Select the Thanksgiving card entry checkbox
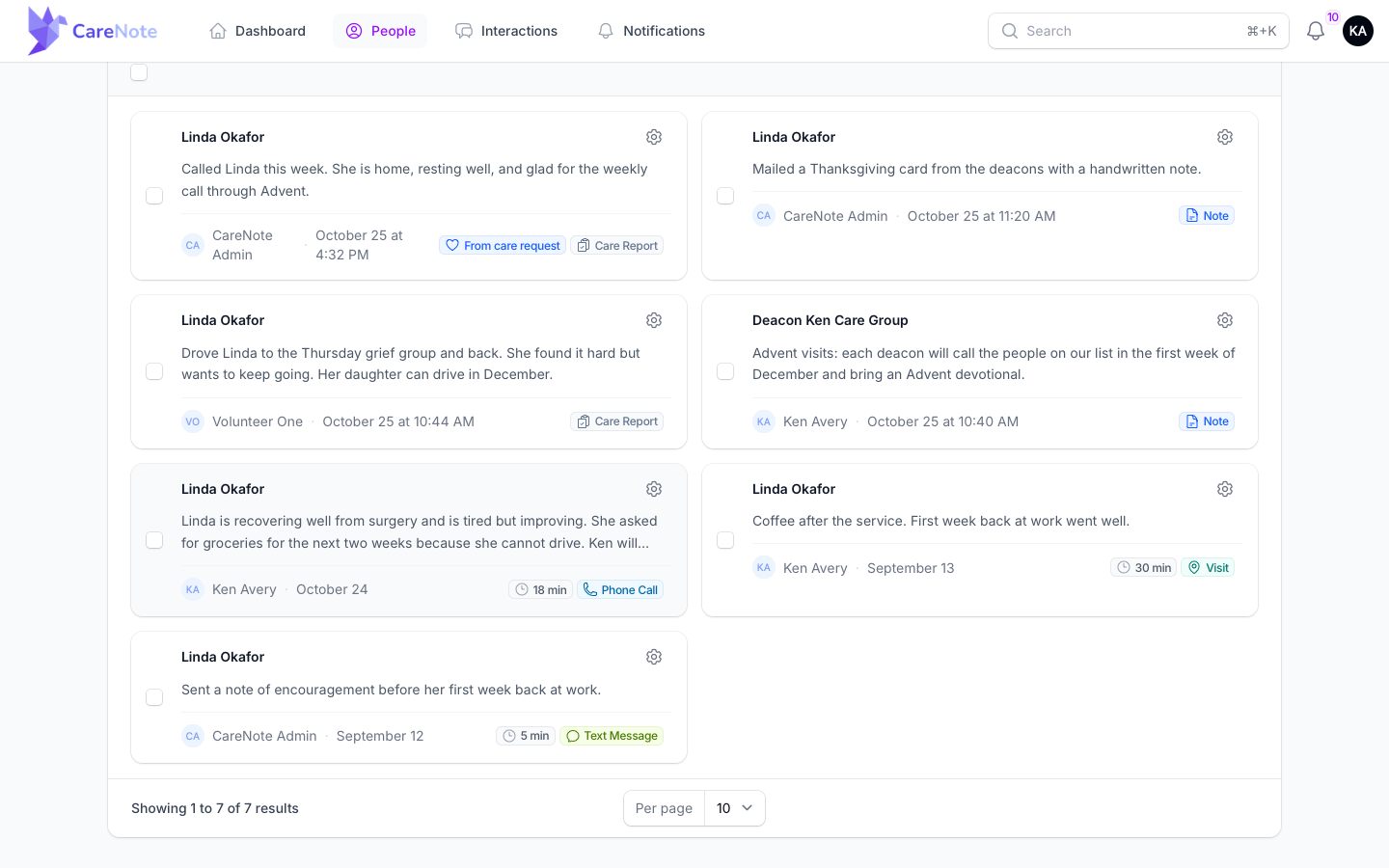Viewport: 1389px width, 868px height. pyautogui.click(x=725, y=196)
